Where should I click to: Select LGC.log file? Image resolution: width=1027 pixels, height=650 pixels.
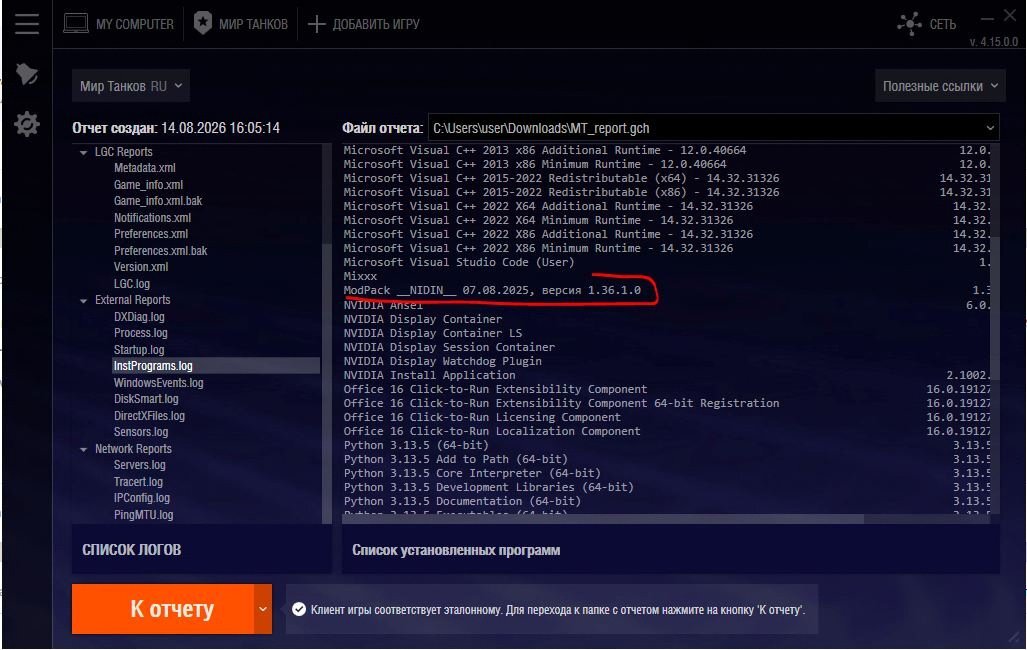(x=132, y=284)
